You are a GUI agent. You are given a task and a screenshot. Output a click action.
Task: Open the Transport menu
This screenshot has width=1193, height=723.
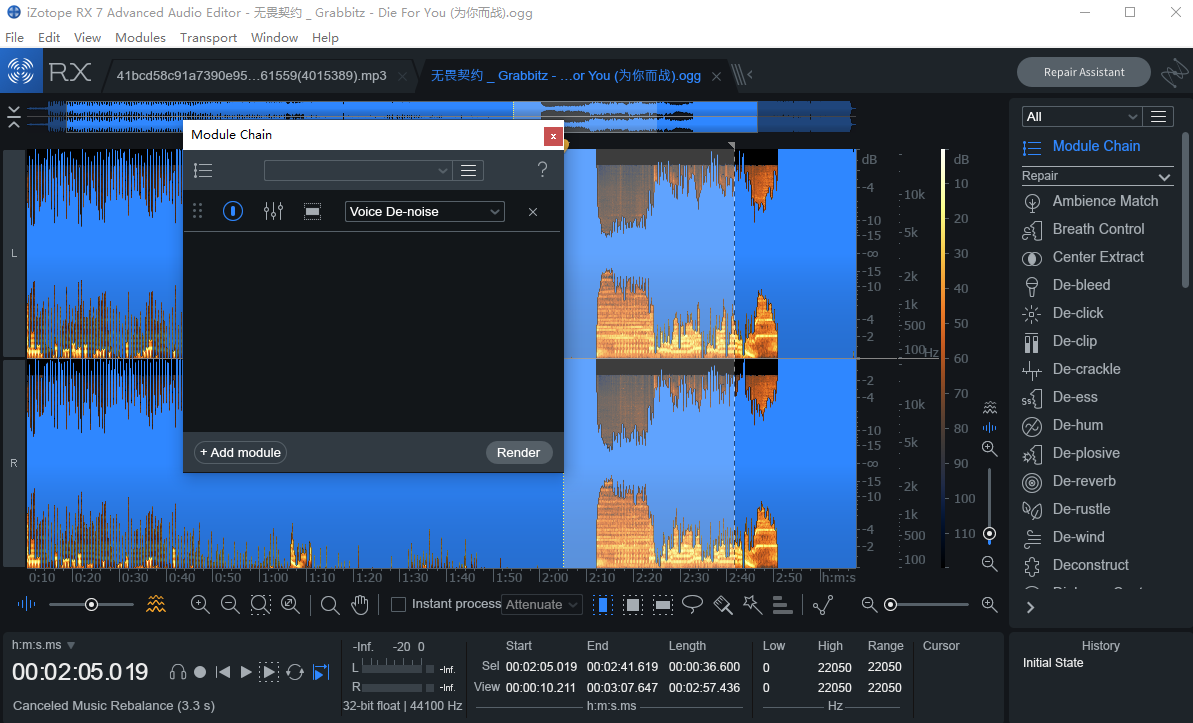point(208,37)
